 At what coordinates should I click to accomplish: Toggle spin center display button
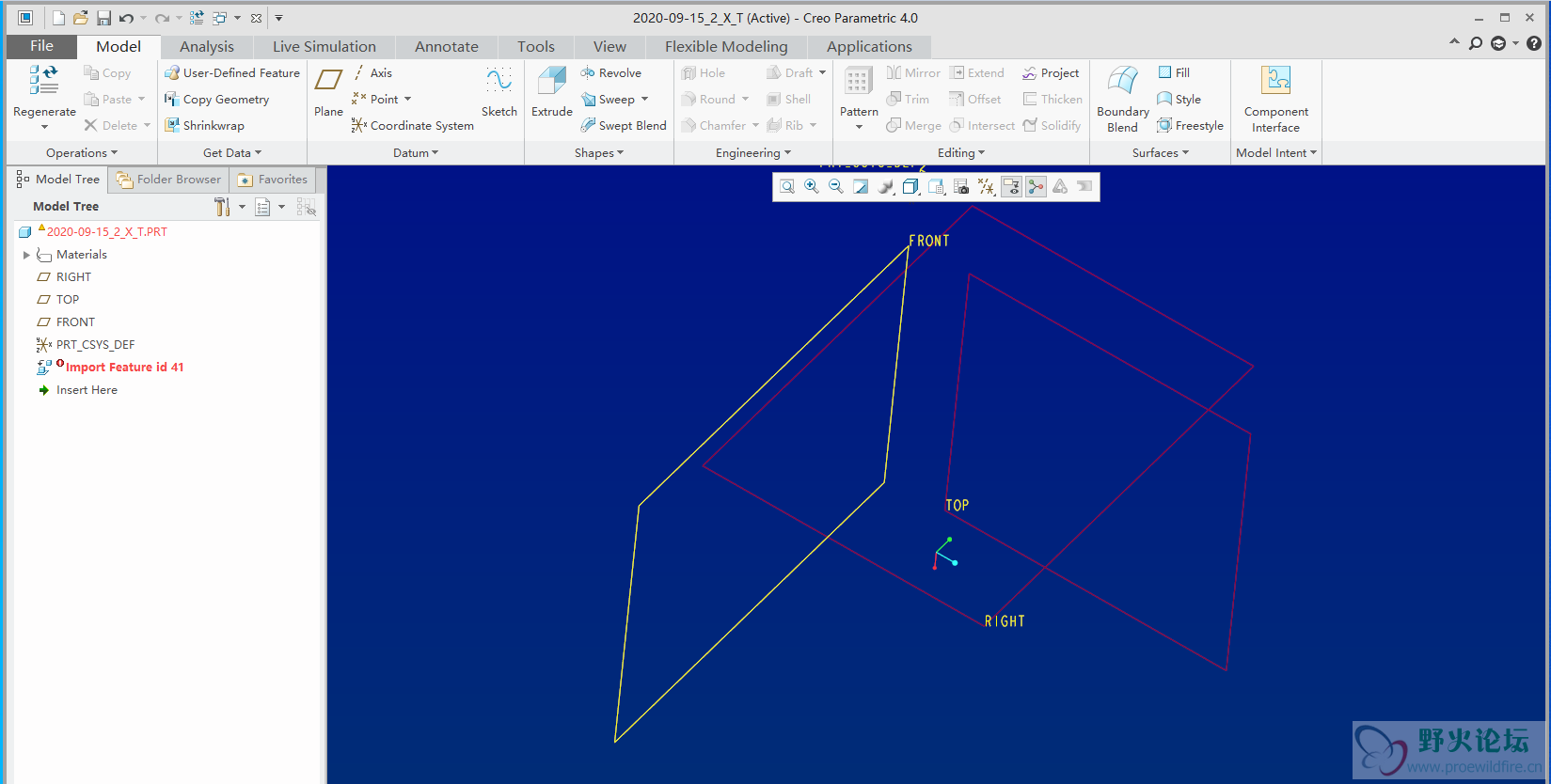[x=1036, y=187]
